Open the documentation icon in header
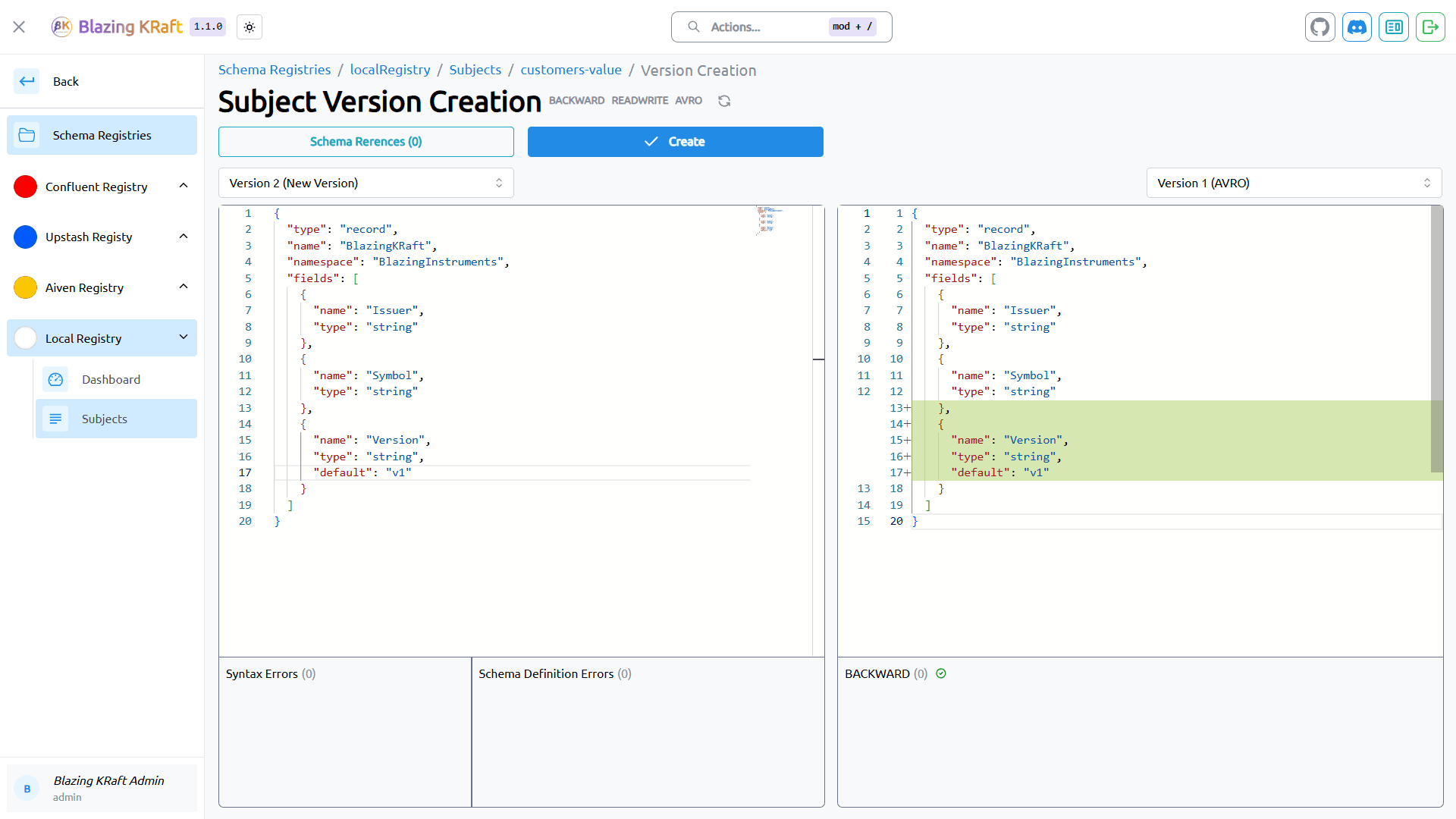 (x=1394, y=27)
